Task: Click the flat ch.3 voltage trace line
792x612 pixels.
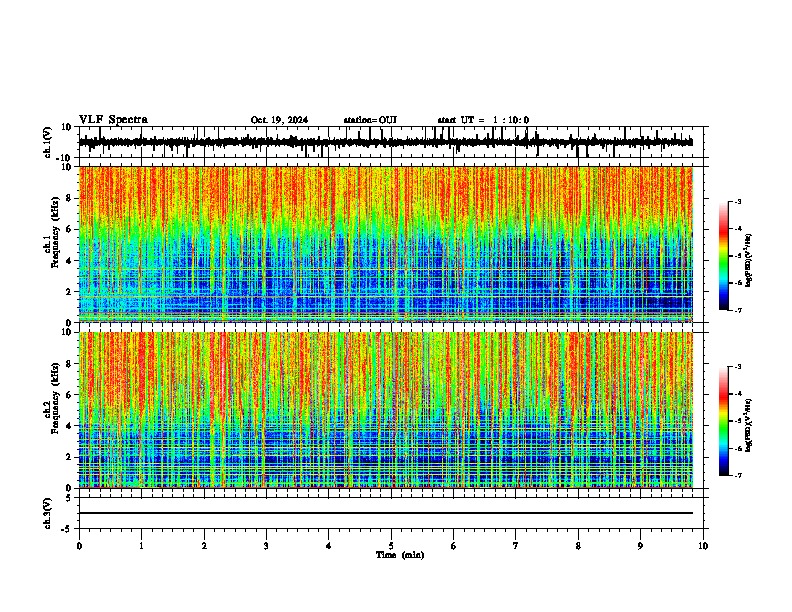Action: tap(386, 513)
